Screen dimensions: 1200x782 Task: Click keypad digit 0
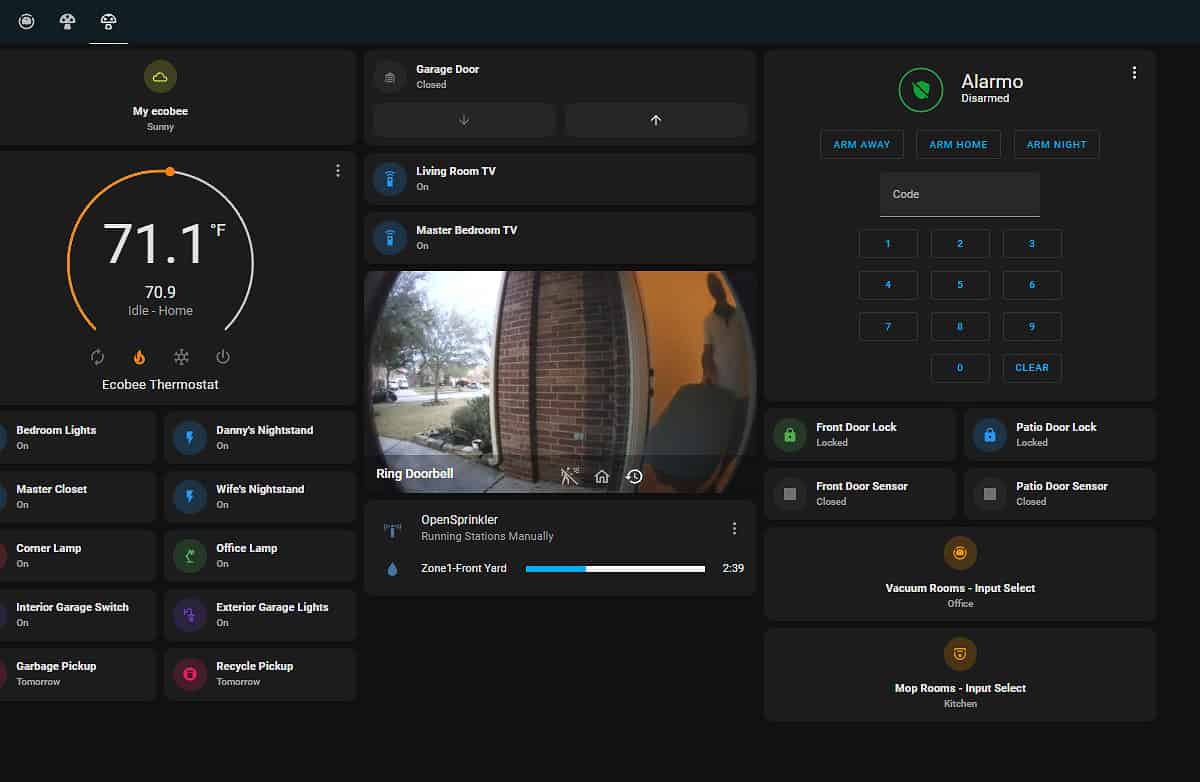pos(960,368)
